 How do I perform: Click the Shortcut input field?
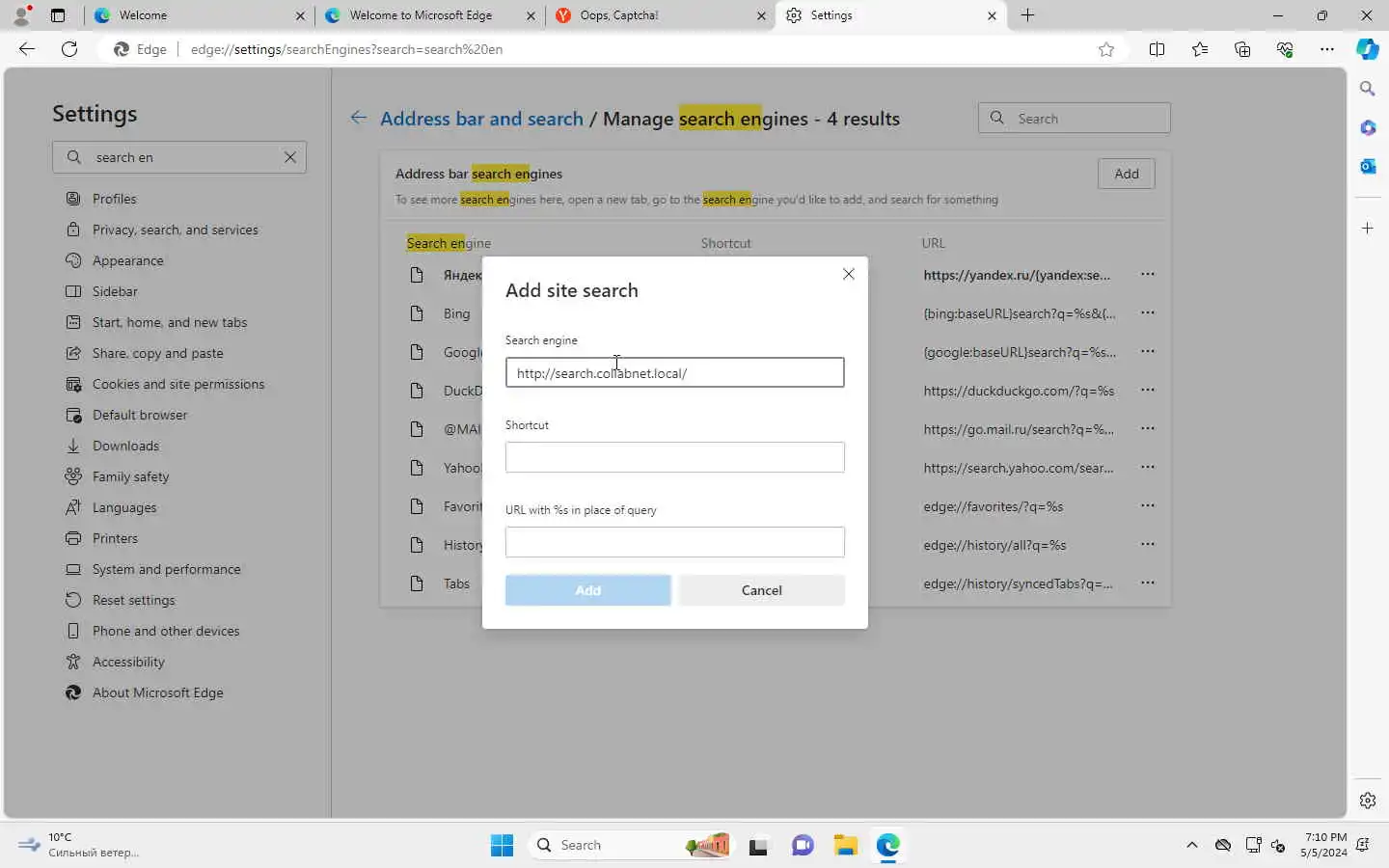[674, 457]
